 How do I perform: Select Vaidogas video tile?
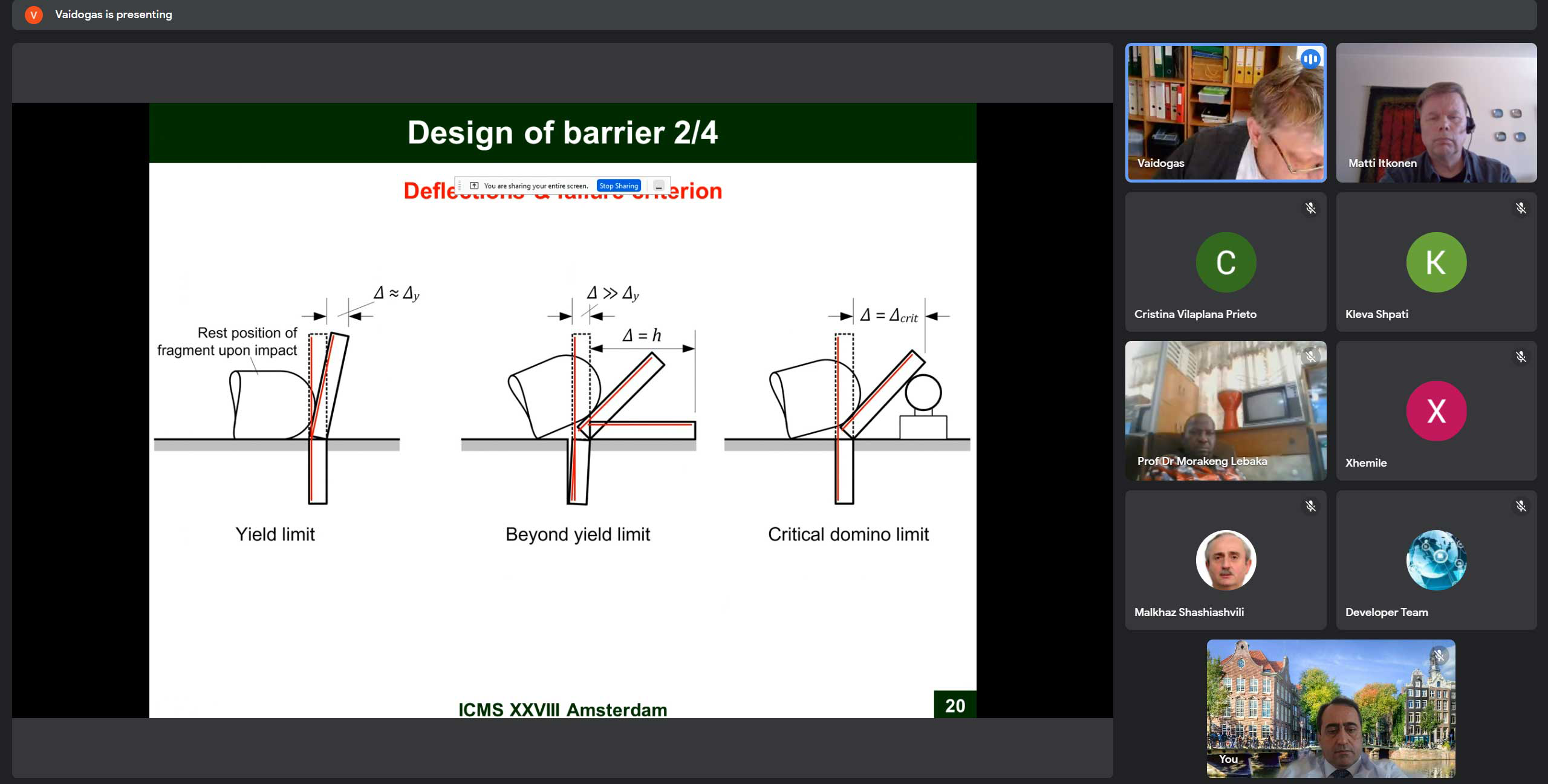[1225, 112]
